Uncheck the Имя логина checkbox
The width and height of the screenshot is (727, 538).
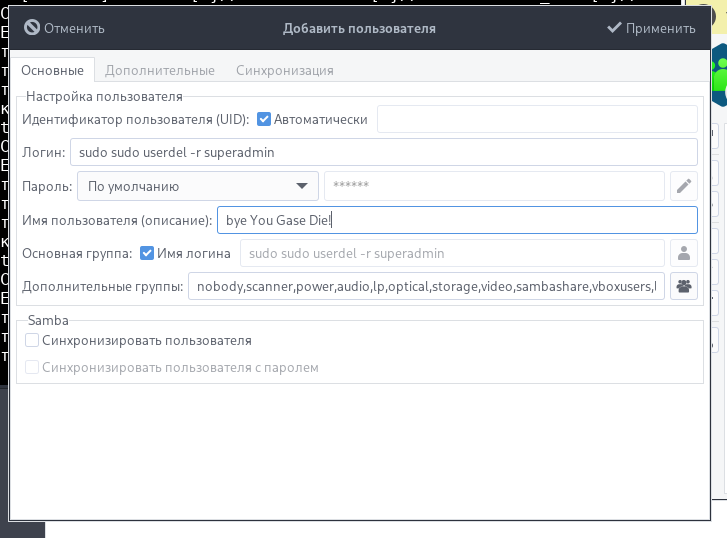point(147,254)
